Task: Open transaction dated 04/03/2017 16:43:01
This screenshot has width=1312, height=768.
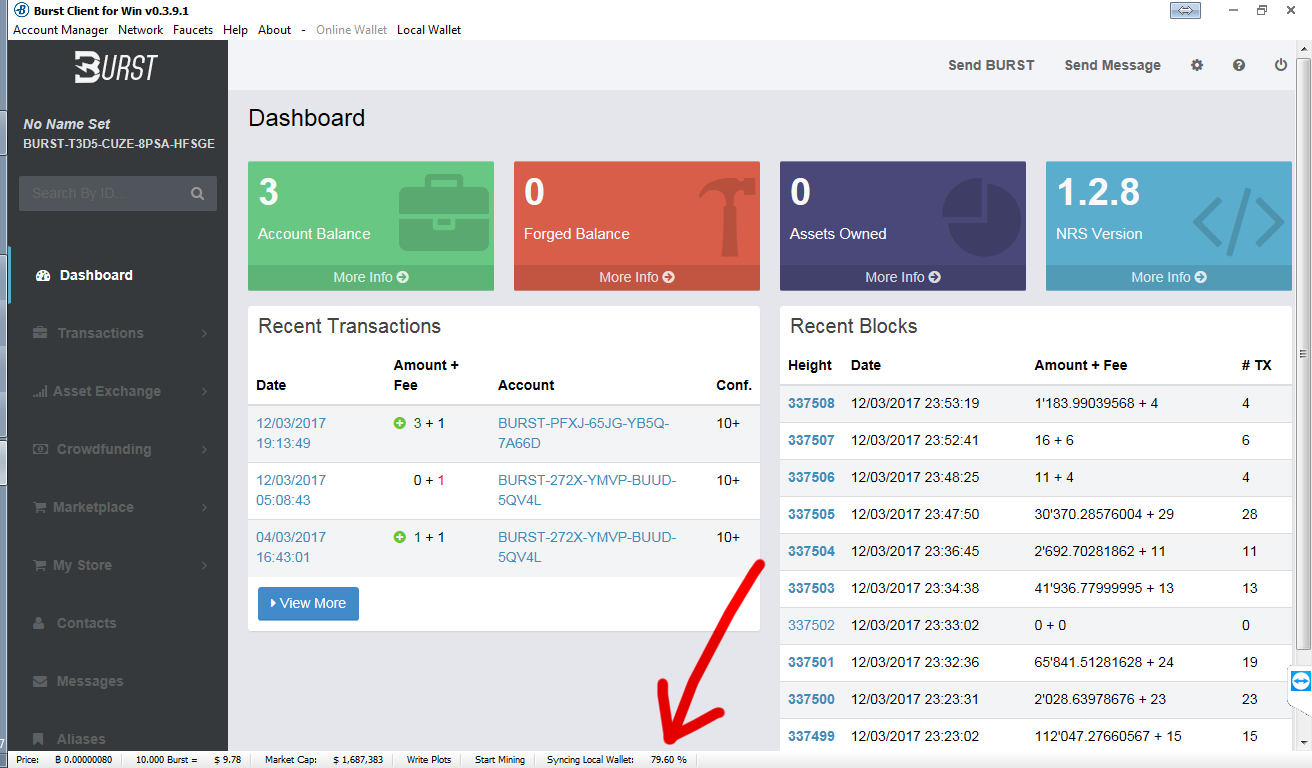Action: (291, 547)
